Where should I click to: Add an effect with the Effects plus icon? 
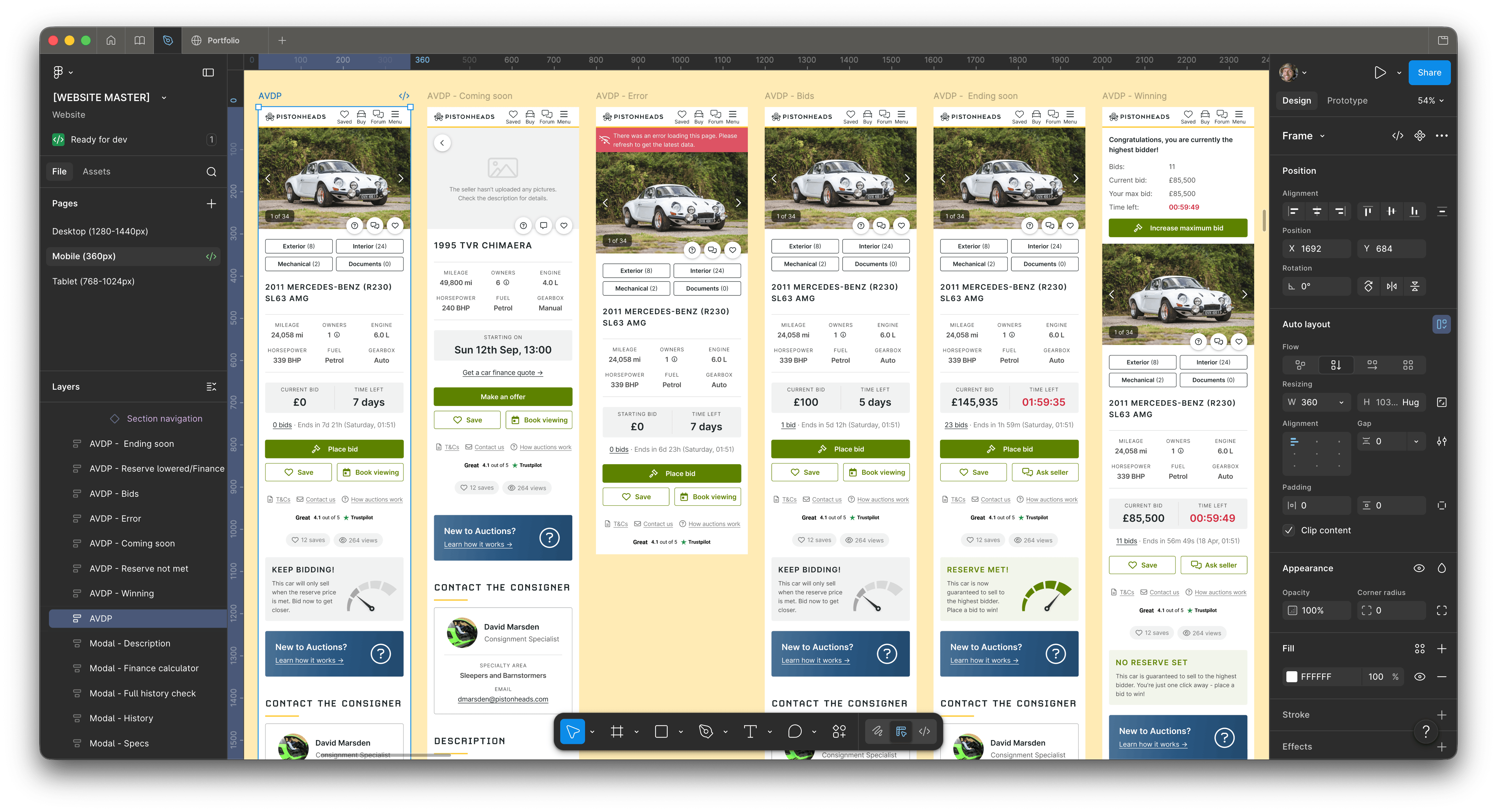point(1442,746)
